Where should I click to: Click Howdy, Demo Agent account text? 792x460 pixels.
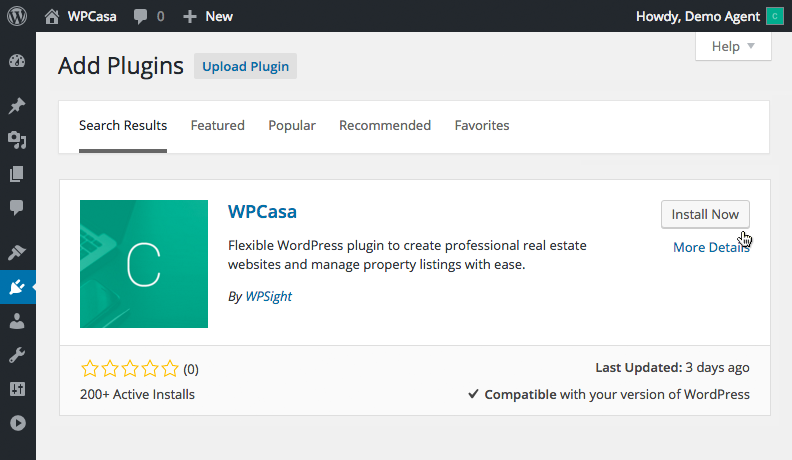tap(698, 17)
